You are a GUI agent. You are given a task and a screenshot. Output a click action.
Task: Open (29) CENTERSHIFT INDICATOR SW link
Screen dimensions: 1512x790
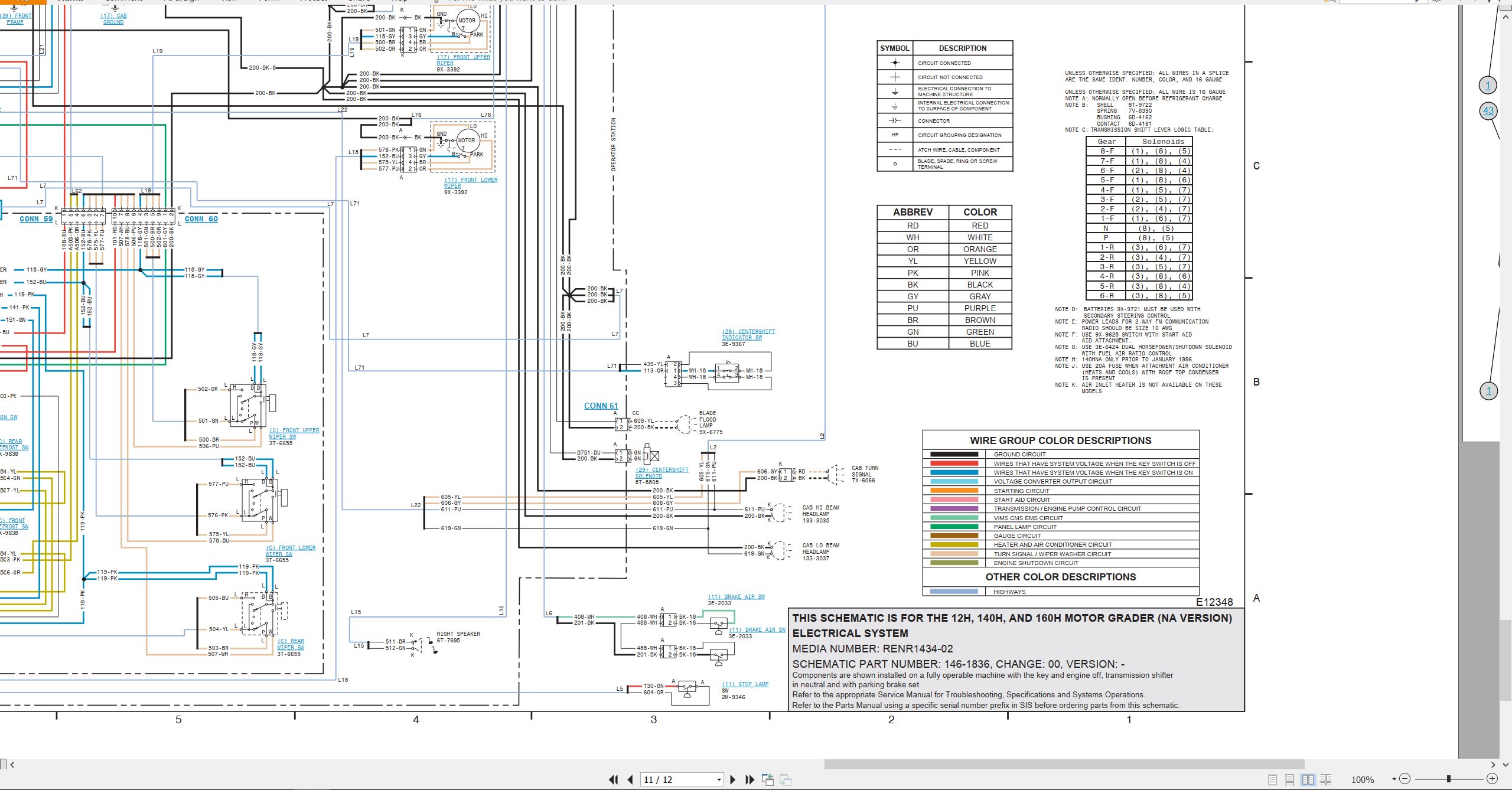click(x=748, y=334)
